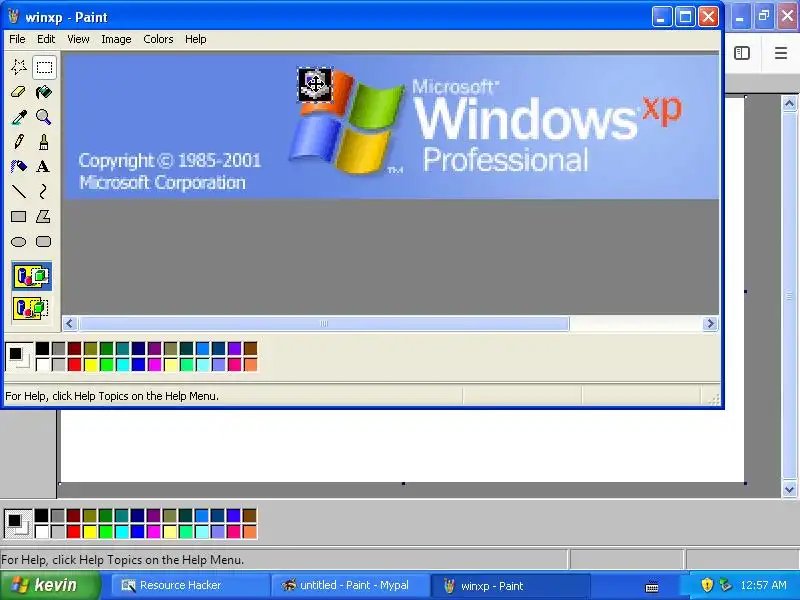
Task: Click the foreground/background color indicator in winxp Paint
Action: [19, 356]
